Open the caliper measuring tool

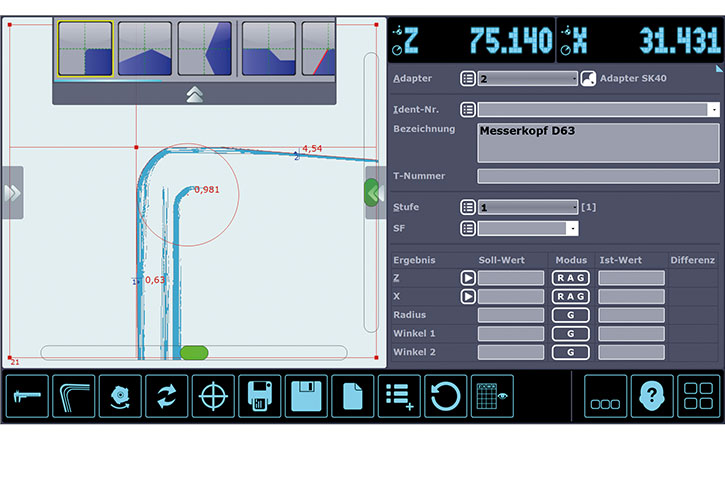[x=27, y=396]
